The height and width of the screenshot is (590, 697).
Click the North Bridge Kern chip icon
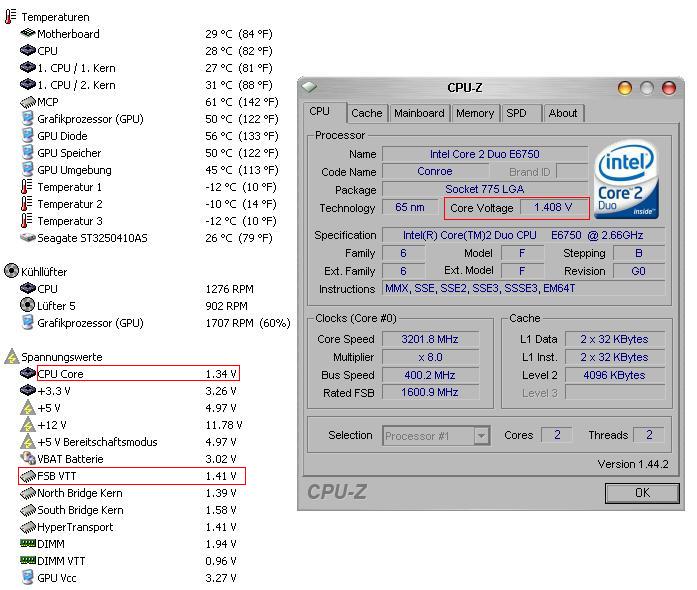[x=28, y=493]
